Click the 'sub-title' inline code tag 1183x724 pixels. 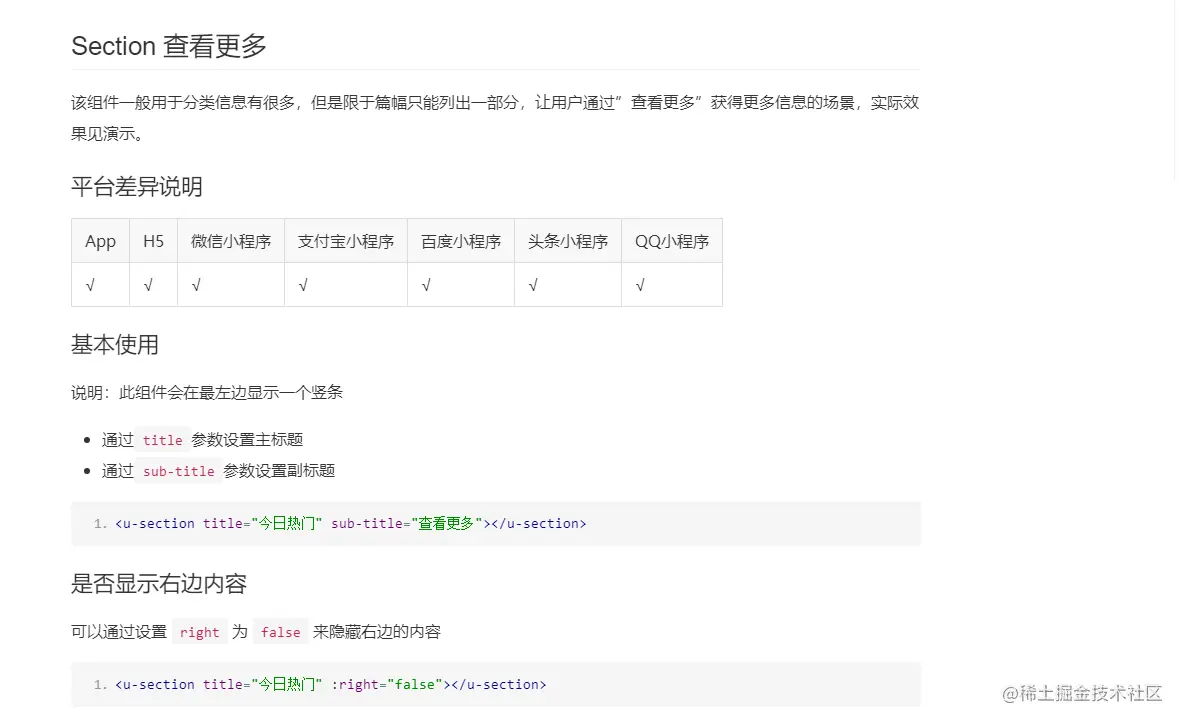(179, 471)
